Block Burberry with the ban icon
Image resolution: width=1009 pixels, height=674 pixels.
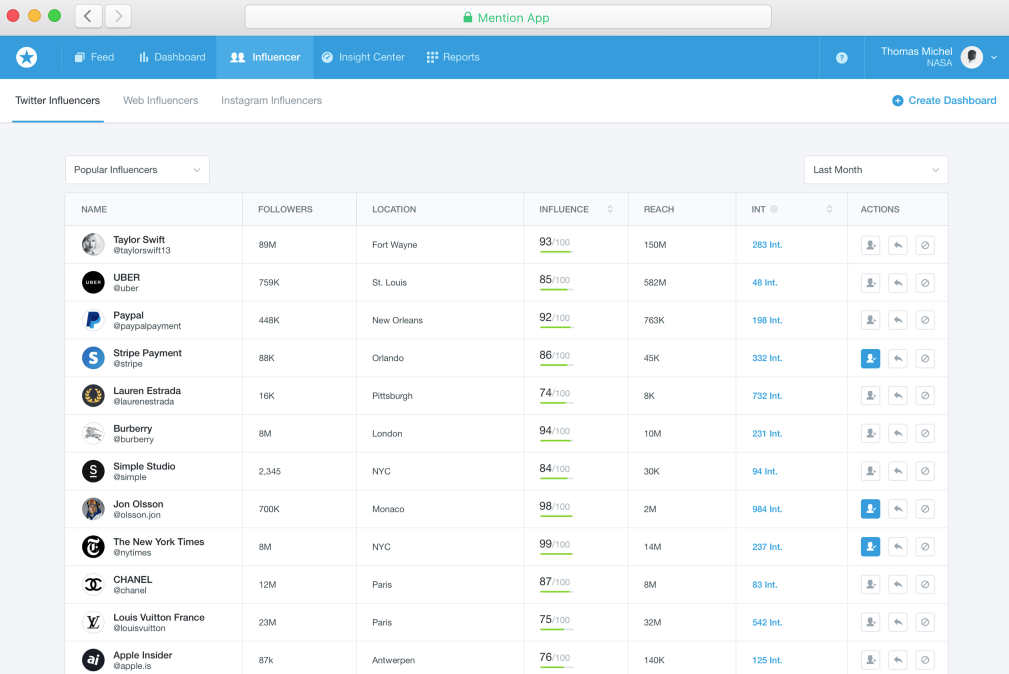point(925,433)
